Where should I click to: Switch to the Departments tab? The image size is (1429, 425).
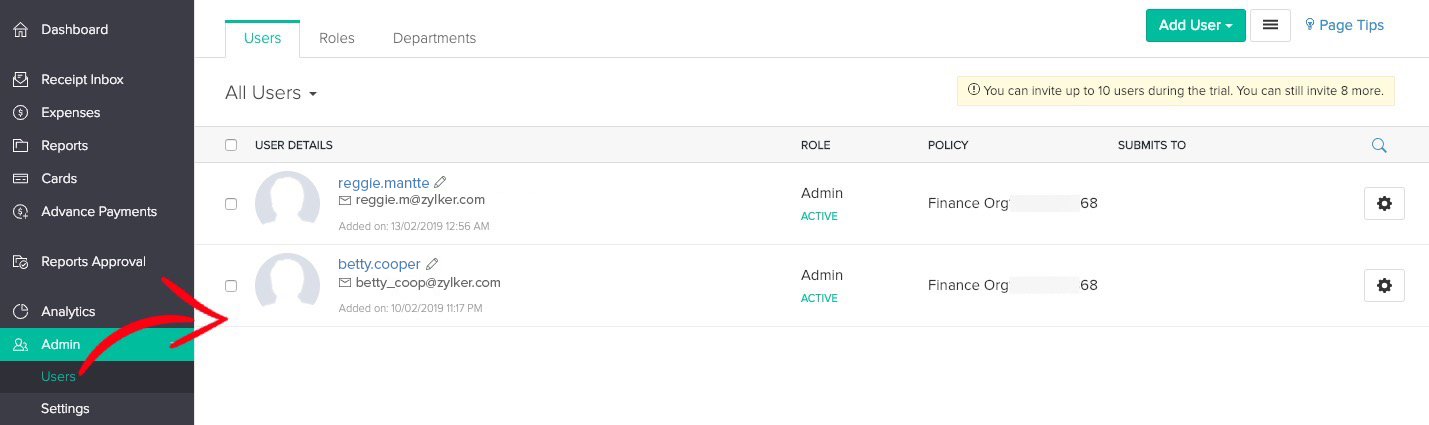pyautogui.click(x=434, y=38)
